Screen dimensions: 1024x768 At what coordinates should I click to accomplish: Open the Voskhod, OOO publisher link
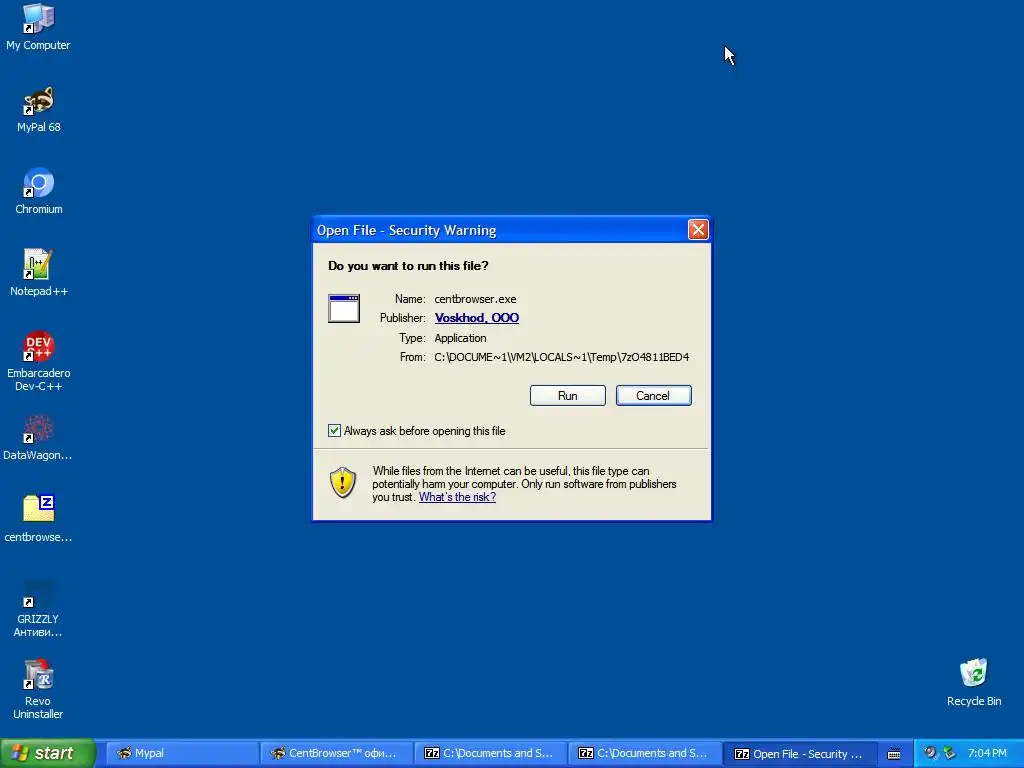(x=477, y=318)
